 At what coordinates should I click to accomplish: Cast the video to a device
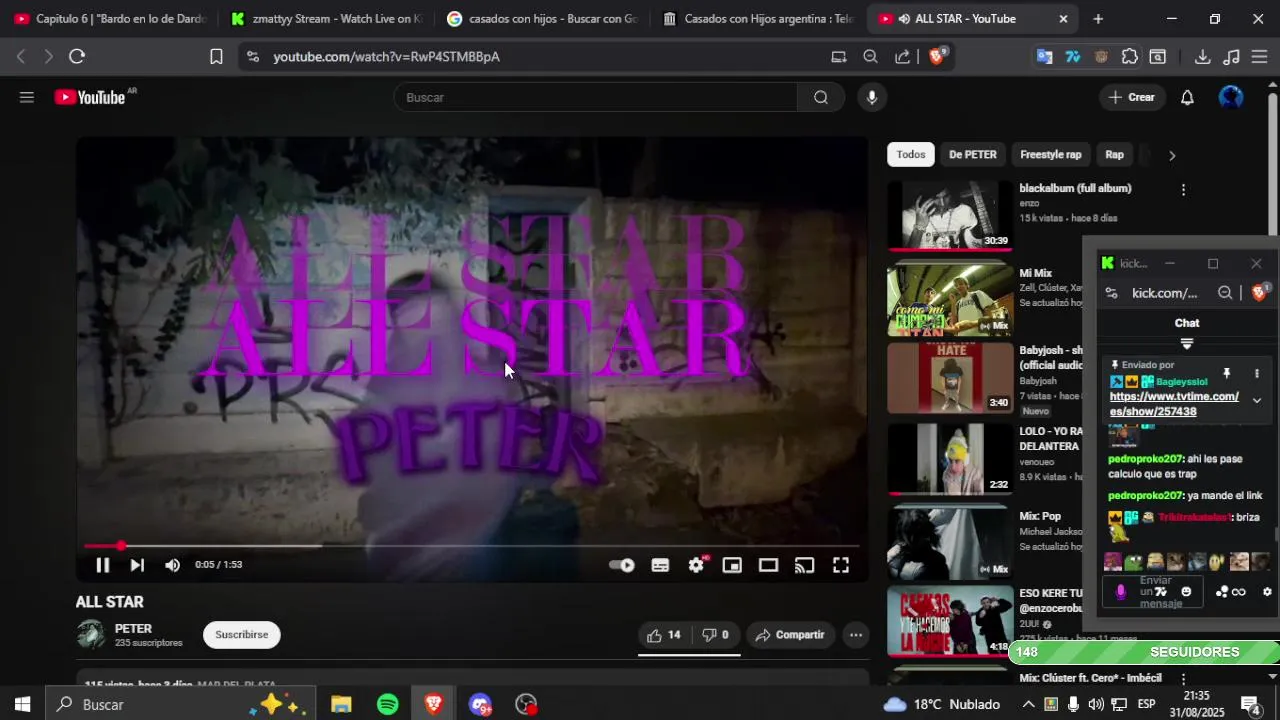804,565
